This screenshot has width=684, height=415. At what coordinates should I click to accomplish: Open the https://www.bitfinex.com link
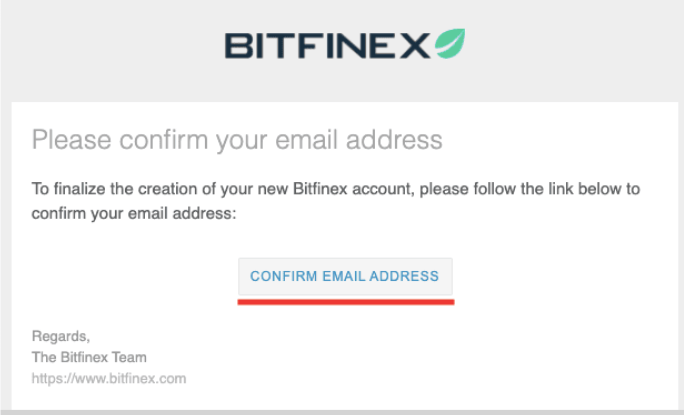pyautogui.click(x=109, y=378)
